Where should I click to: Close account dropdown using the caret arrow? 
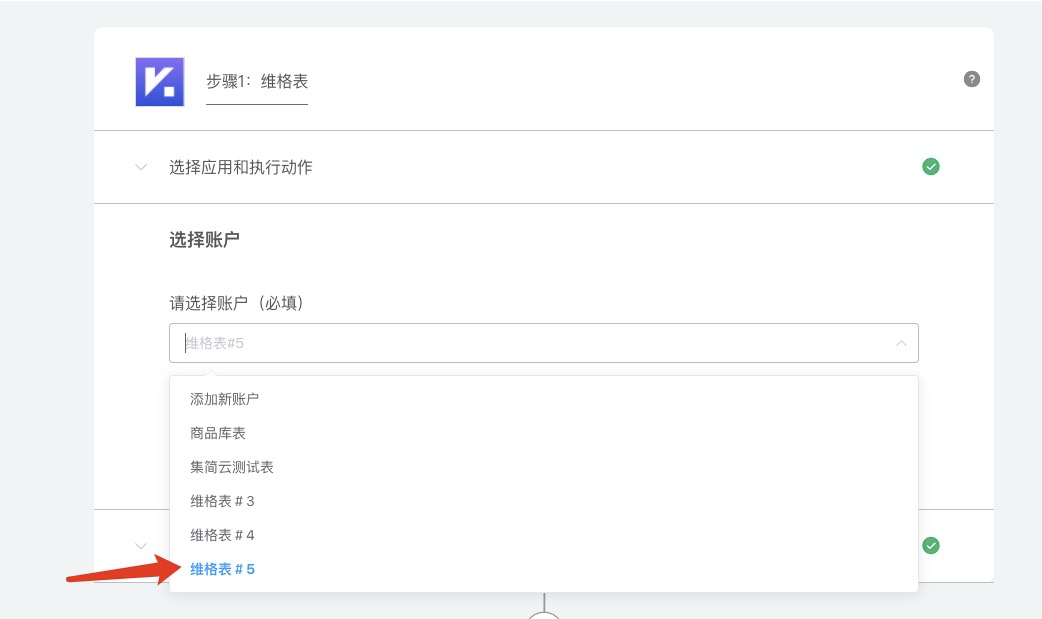click(x=900, y=343)
